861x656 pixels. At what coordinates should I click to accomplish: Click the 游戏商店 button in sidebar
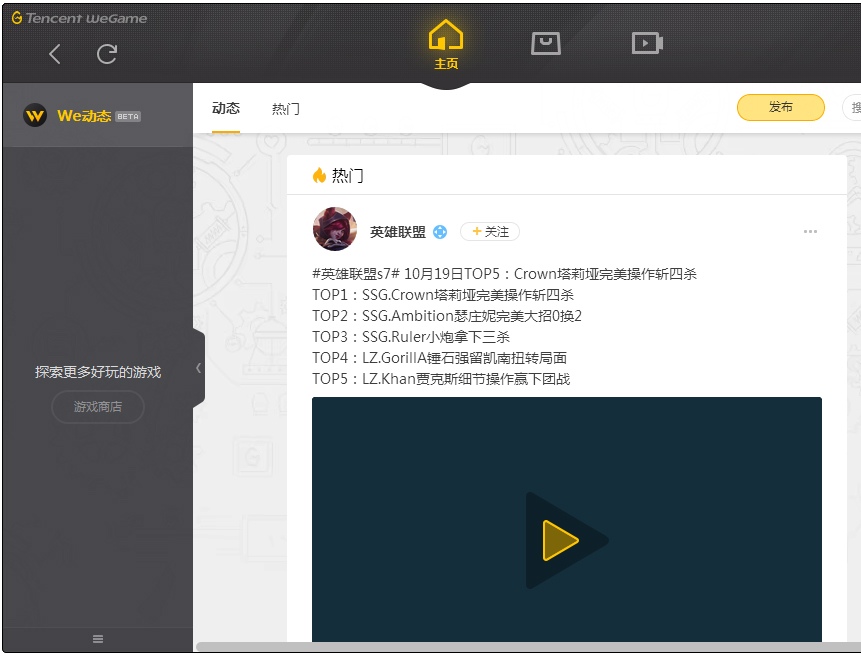point(98,407)
